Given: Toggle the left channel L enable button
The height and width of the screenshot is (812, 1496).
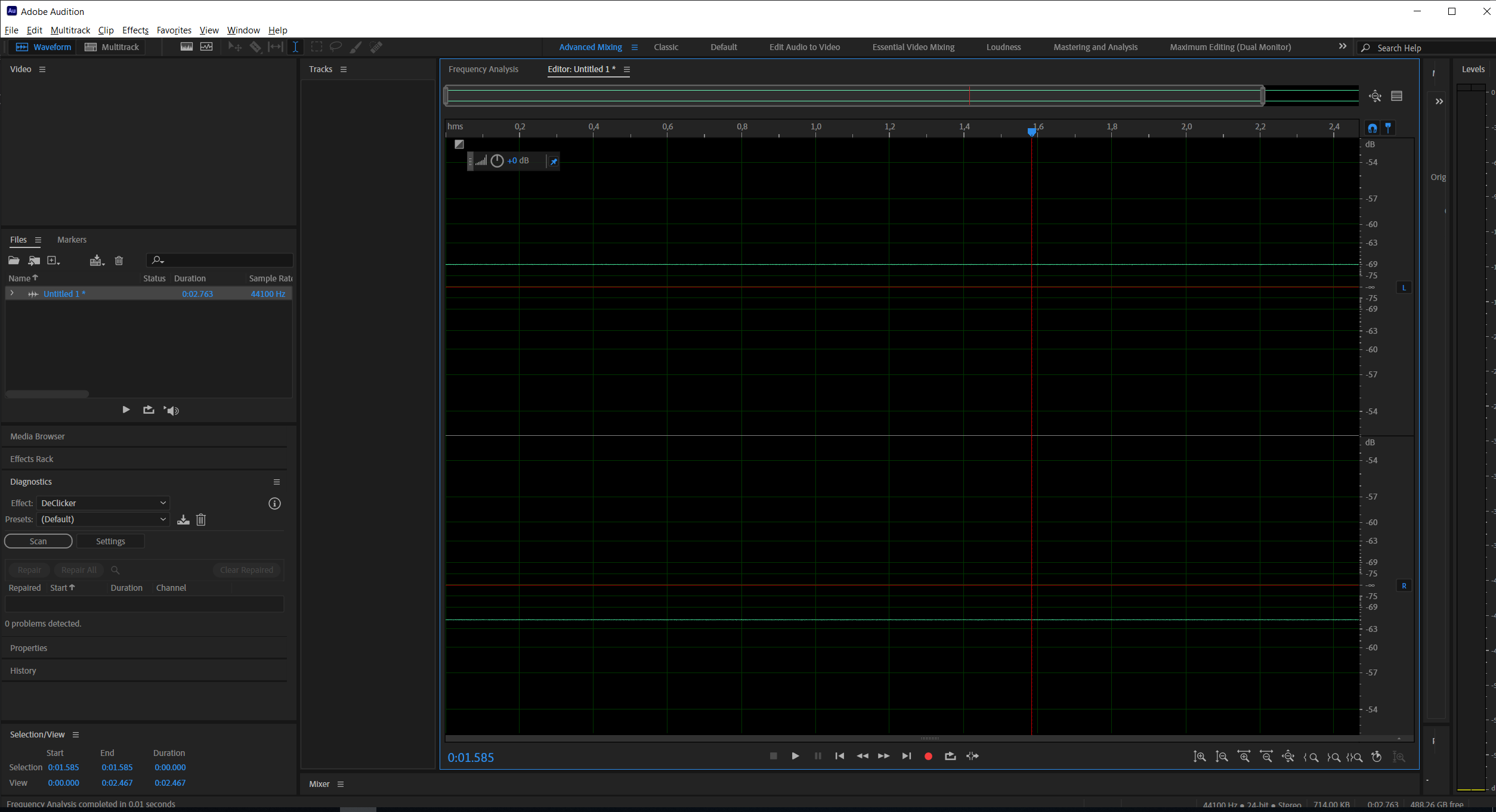Looking at the screenshot, I should pos(1404,288).
